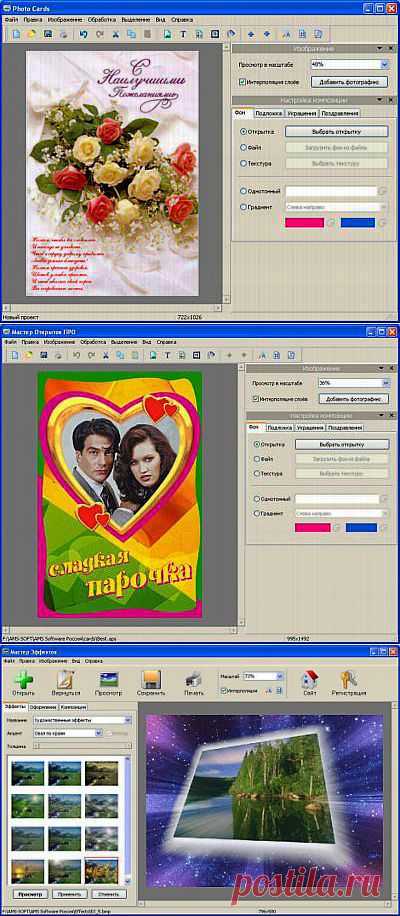Select the text T tool in Photo Cards toolbar
This screenshot has width=400, height=916.
183,34
